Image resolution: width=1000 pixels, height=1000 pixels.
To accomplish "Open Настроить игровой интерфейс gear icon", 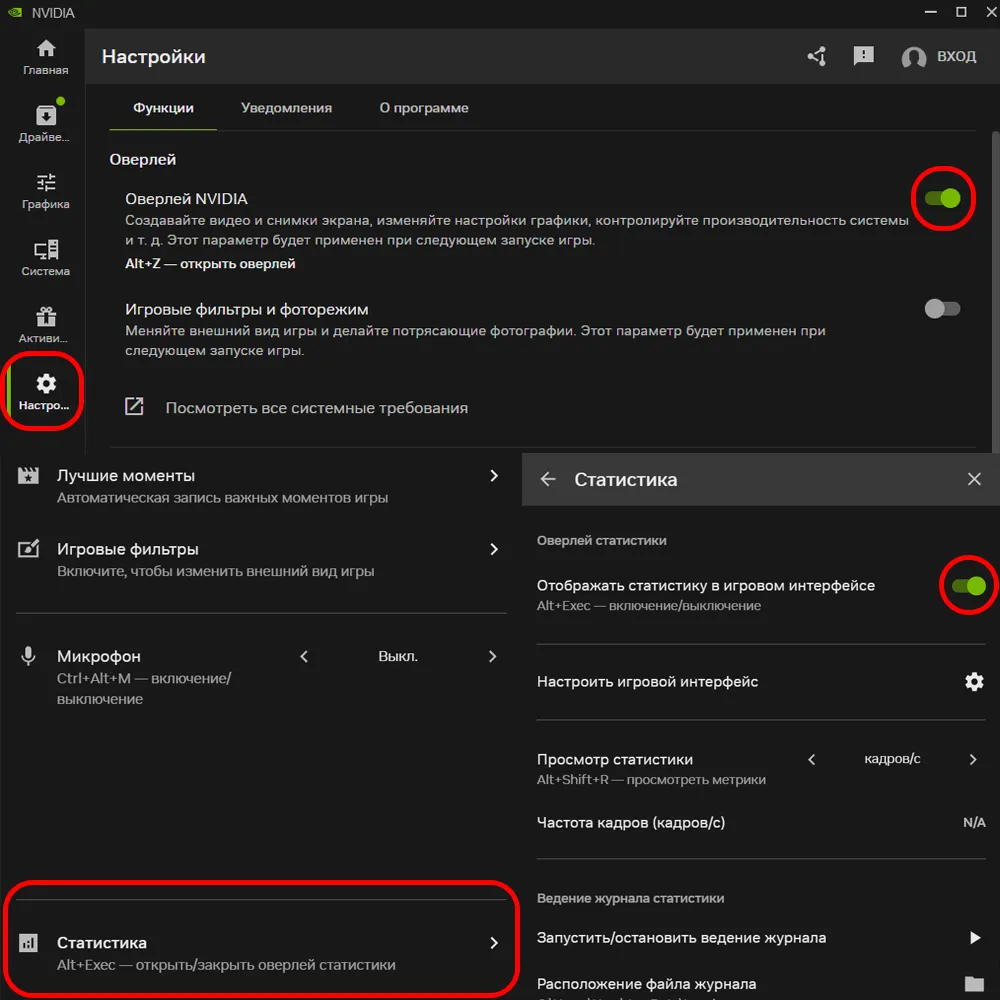I will coord(974,681).
